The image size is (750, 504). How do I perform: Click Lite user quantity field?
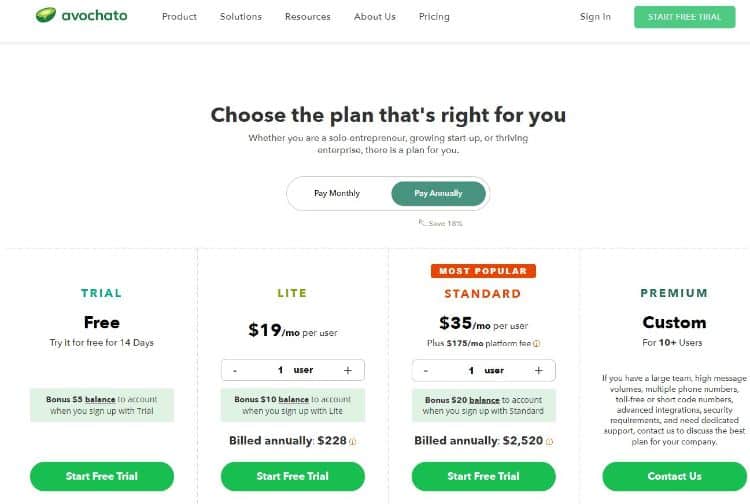tap(294, 370)
